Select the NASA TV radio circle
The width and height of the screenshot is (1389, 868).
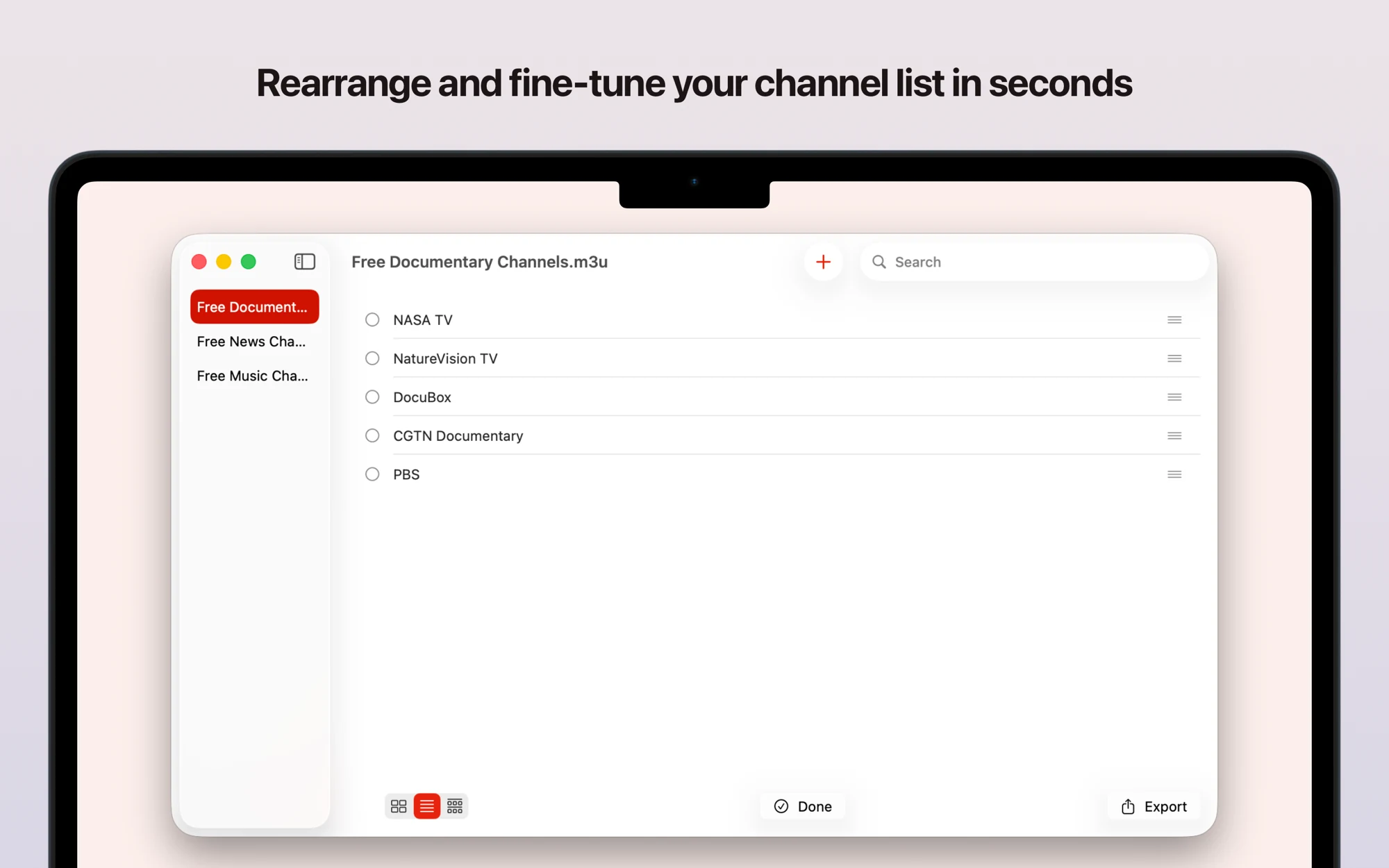(x=372, y=319)
